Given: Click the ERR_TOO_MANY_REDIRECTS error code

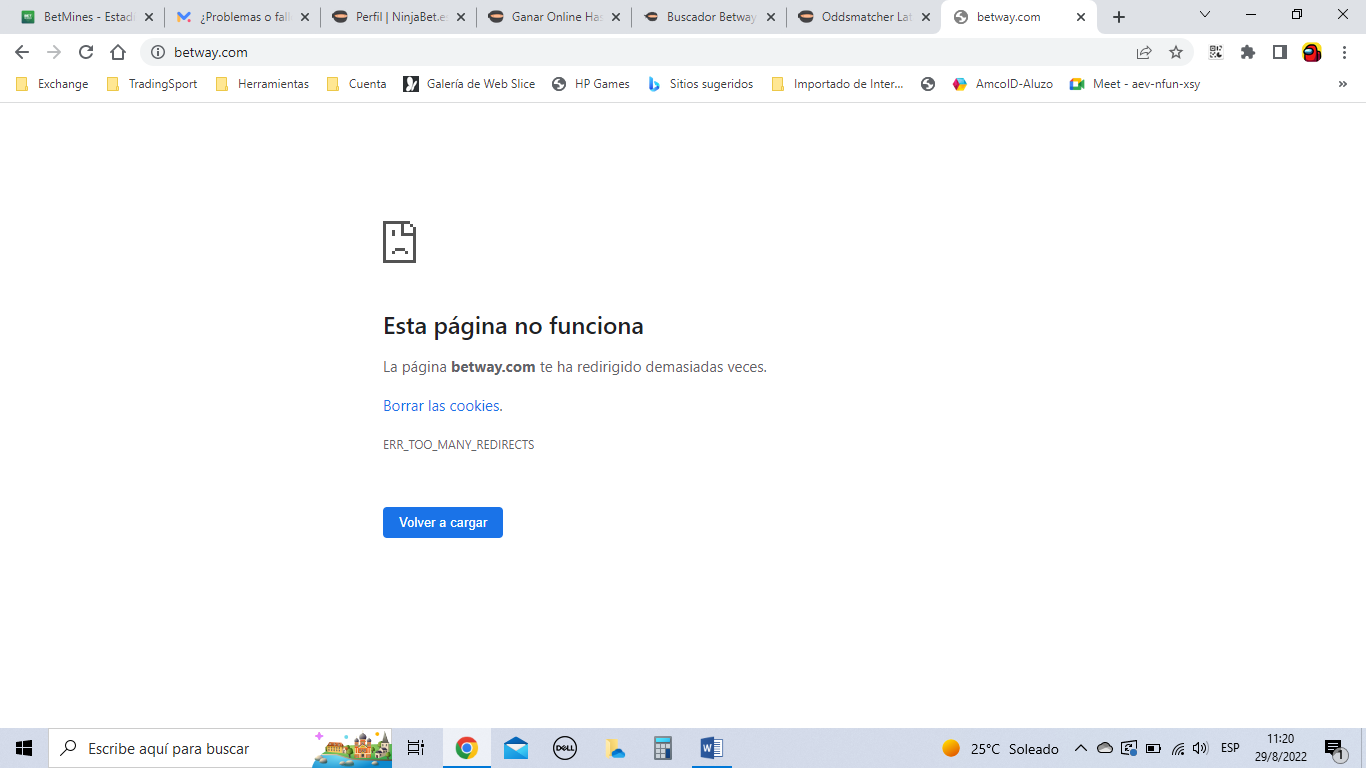Looking at the screenshot, I should [x=459, y=445].
